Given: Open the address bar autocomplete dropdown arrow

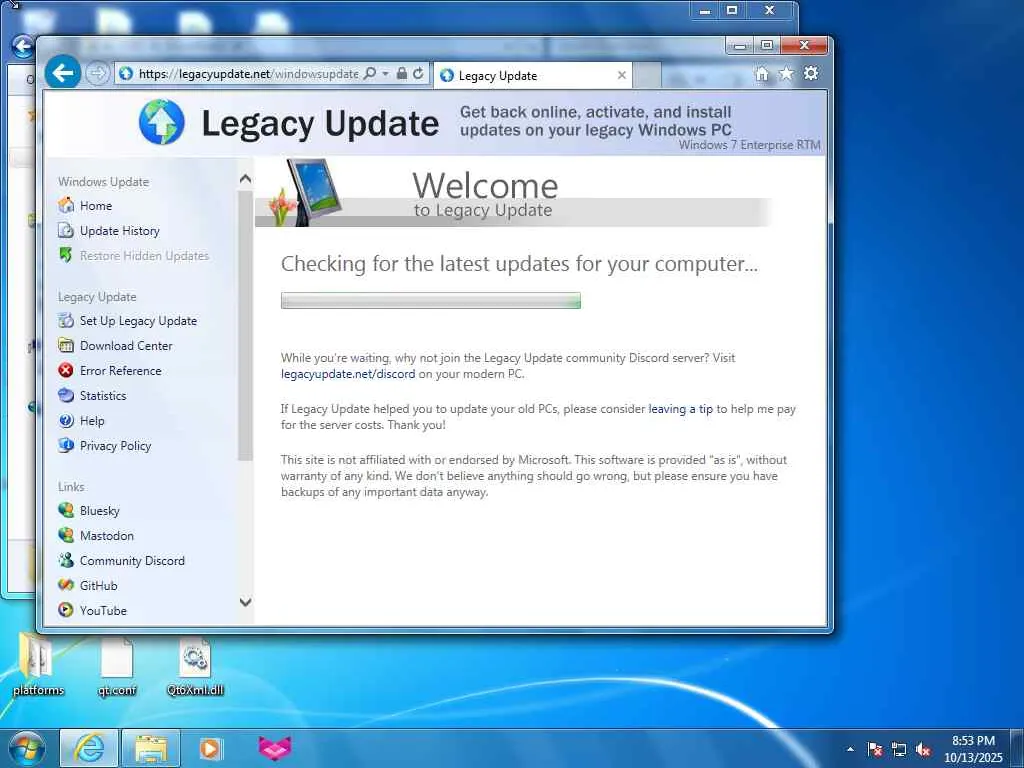Looking at the screenshot, I should pyautogui.click(x=385, y=74).
